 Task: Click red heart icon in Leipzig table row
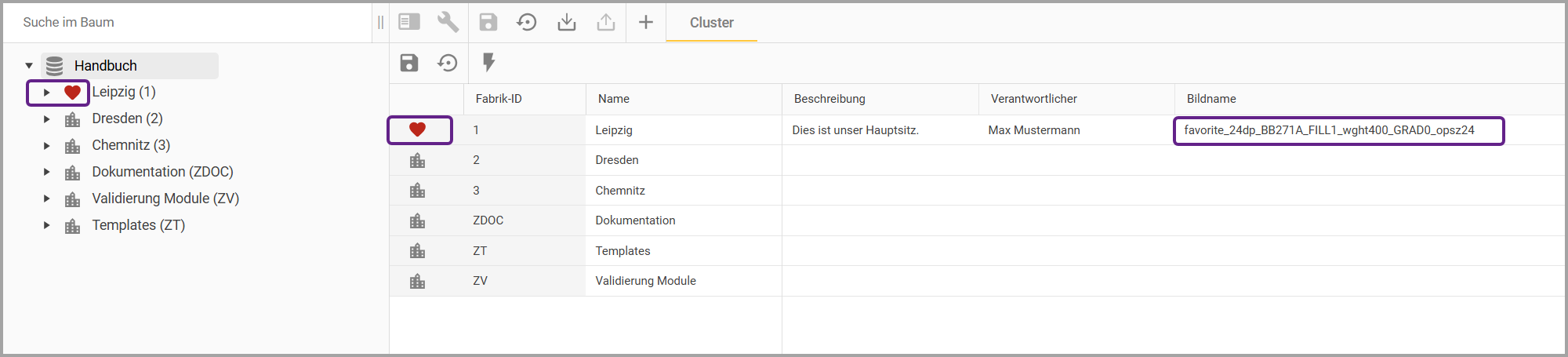click(417, 130)
